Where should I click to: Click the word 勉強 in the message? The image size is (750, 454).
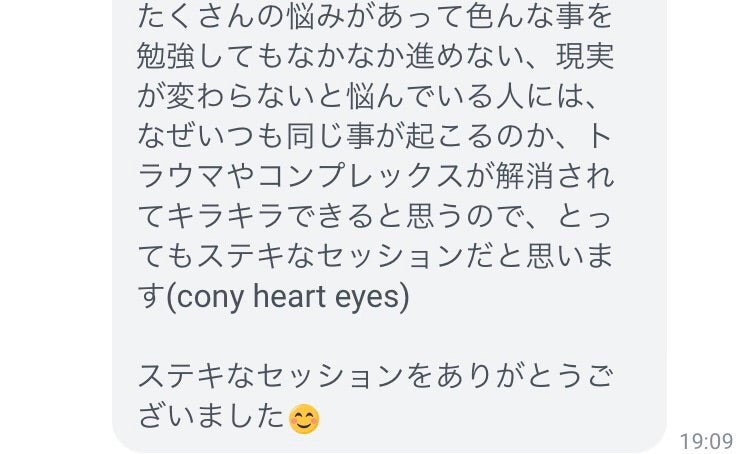168,57
